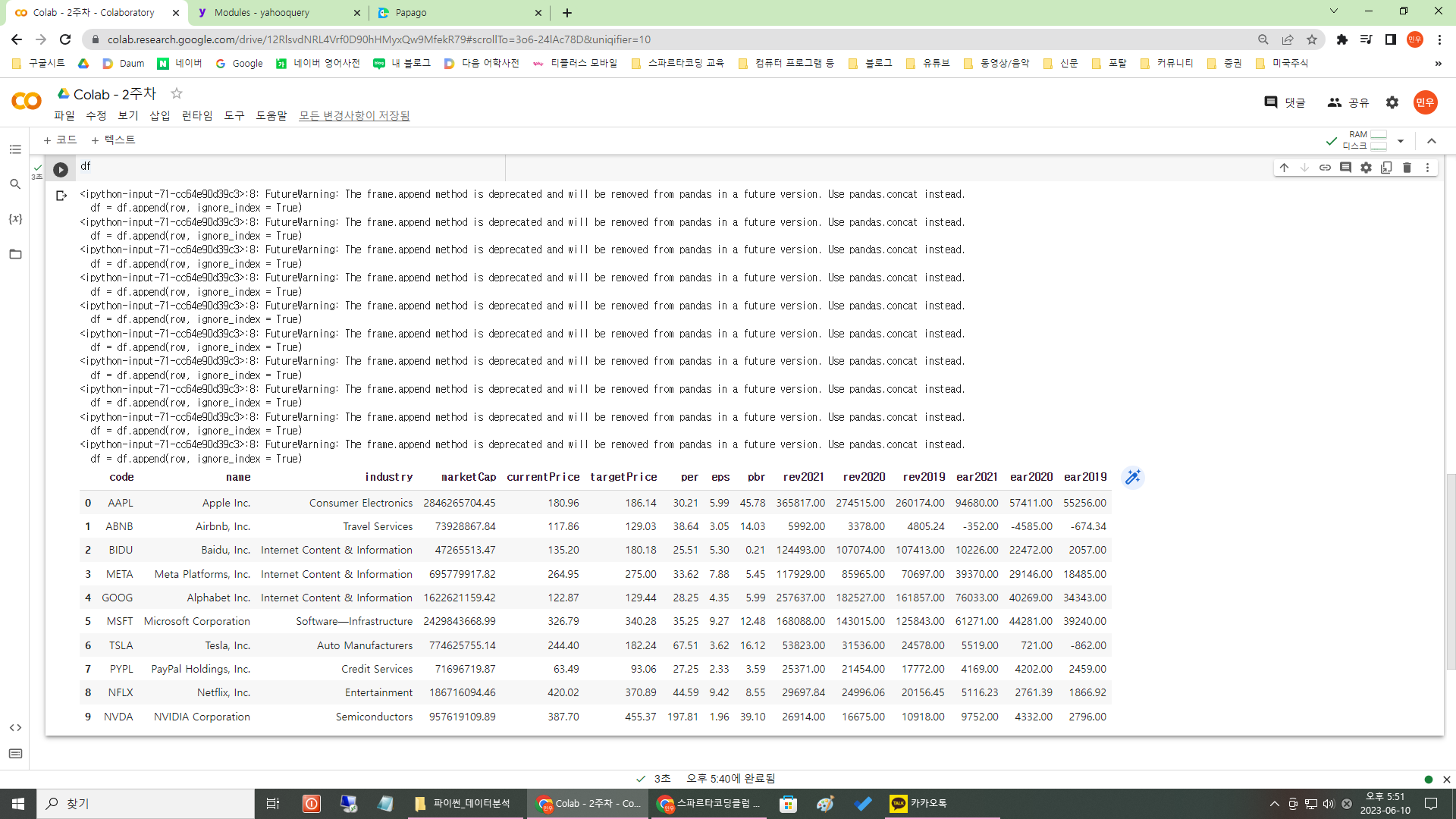Viewport: 1456px width, 819px height.
Task: Add a new code cell
Action: click(60, 140)
